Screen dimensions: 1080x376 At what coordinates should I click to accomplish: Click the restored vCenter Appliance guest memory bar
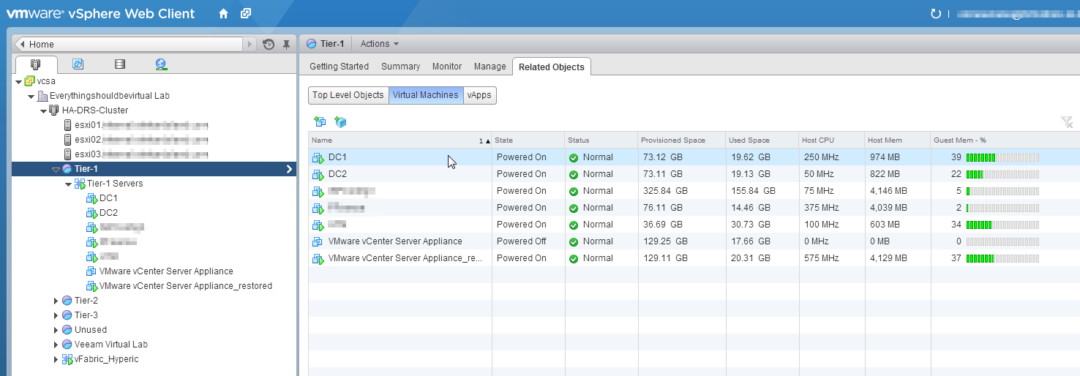coord(1002,259)
